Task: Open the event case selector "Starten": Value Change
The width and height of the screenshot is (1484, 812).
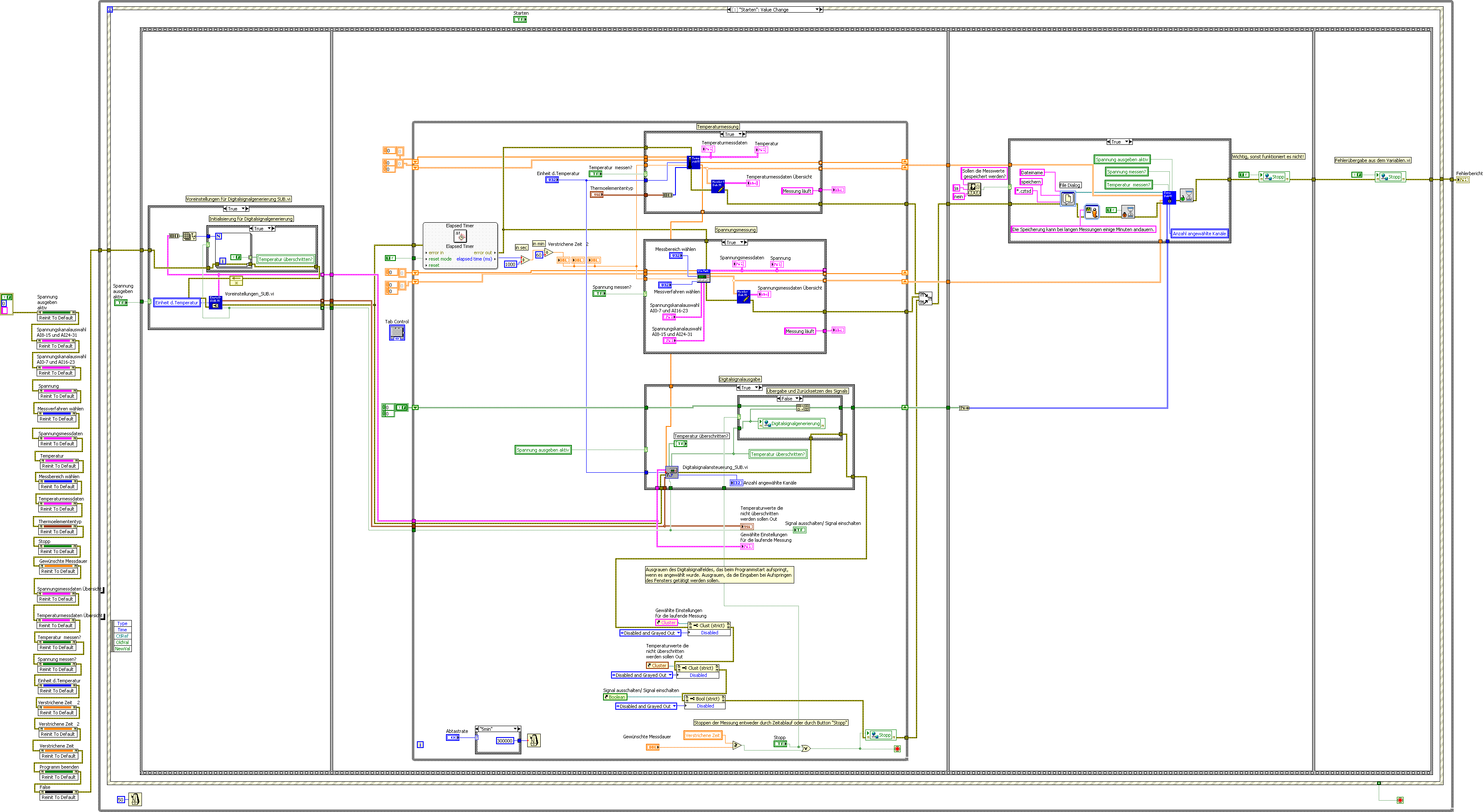Action: coord(775,10)
